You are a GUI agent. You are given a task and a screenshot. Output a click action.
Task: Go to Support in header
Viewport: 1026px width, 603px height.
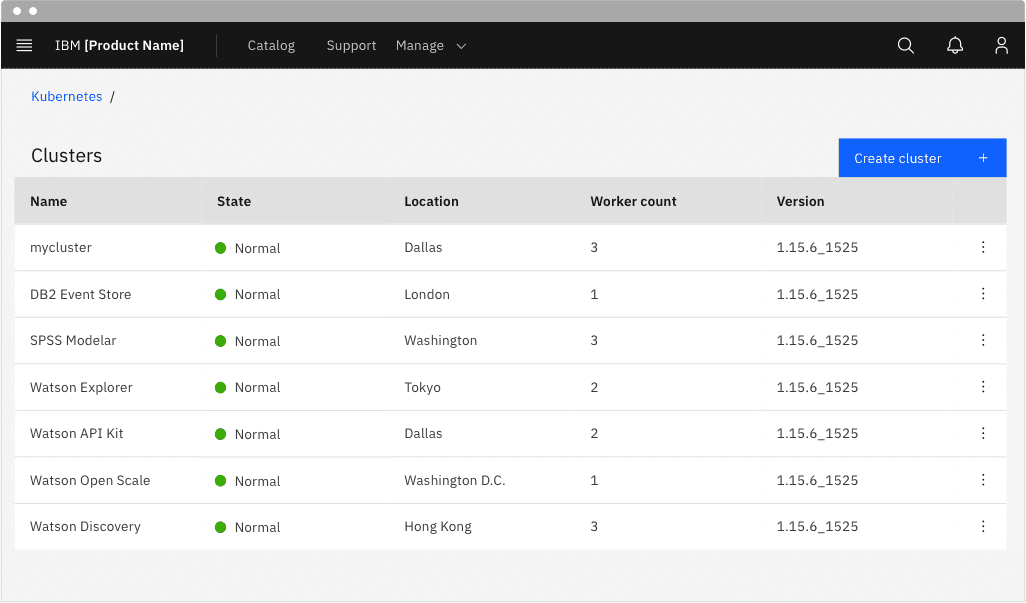point(351,46)
